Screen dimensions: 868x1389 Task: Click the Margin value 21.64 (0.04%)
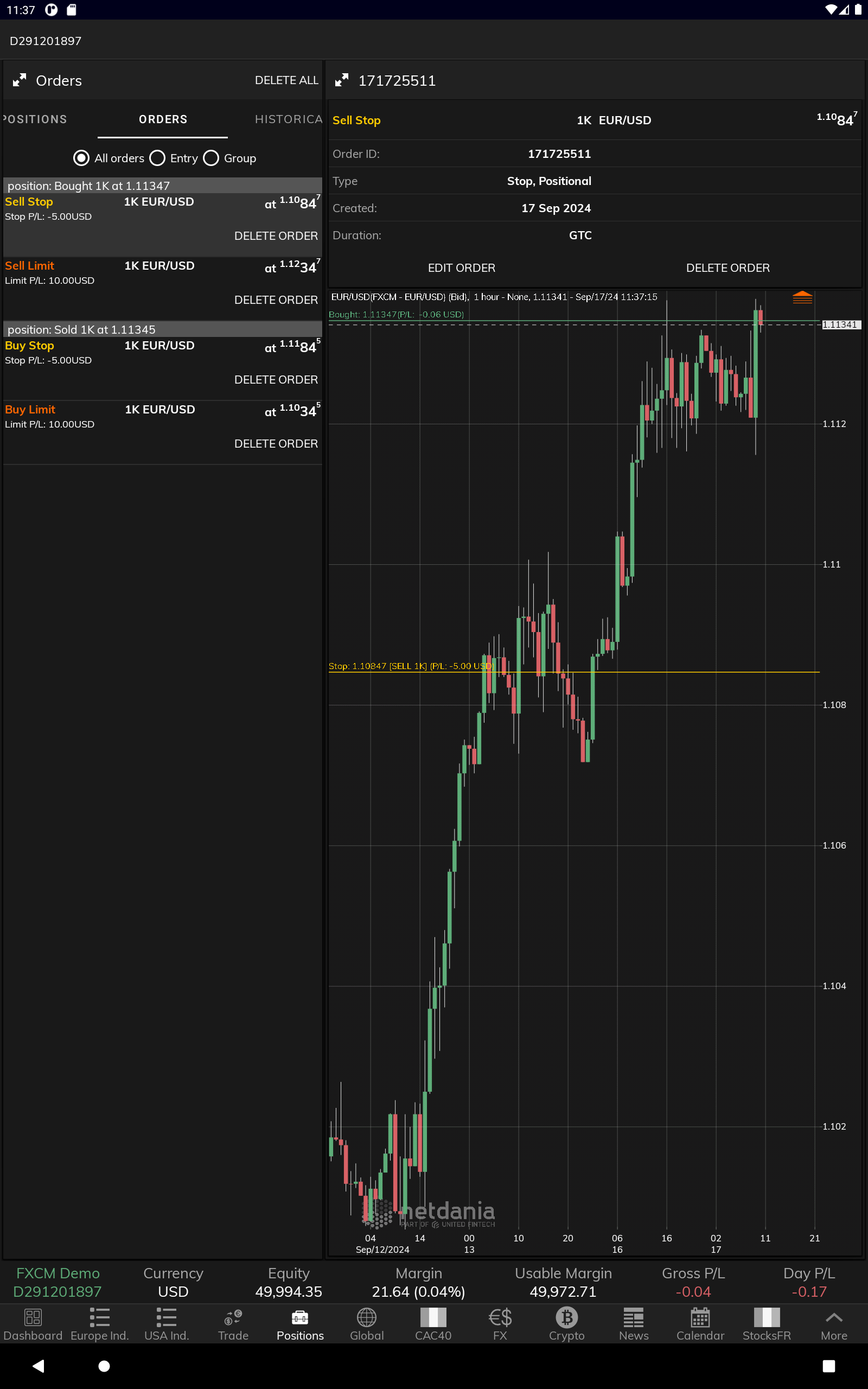coord(418,1291)
